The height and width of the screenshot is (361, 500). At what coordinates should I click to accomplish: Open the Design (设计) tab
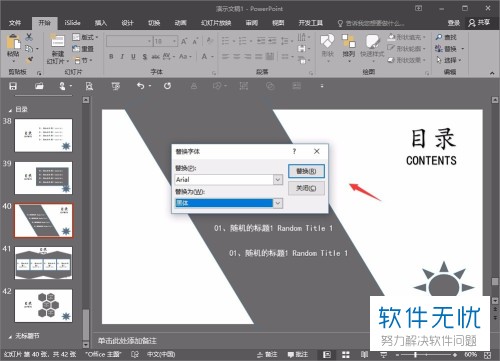click(x=127, y=23)
